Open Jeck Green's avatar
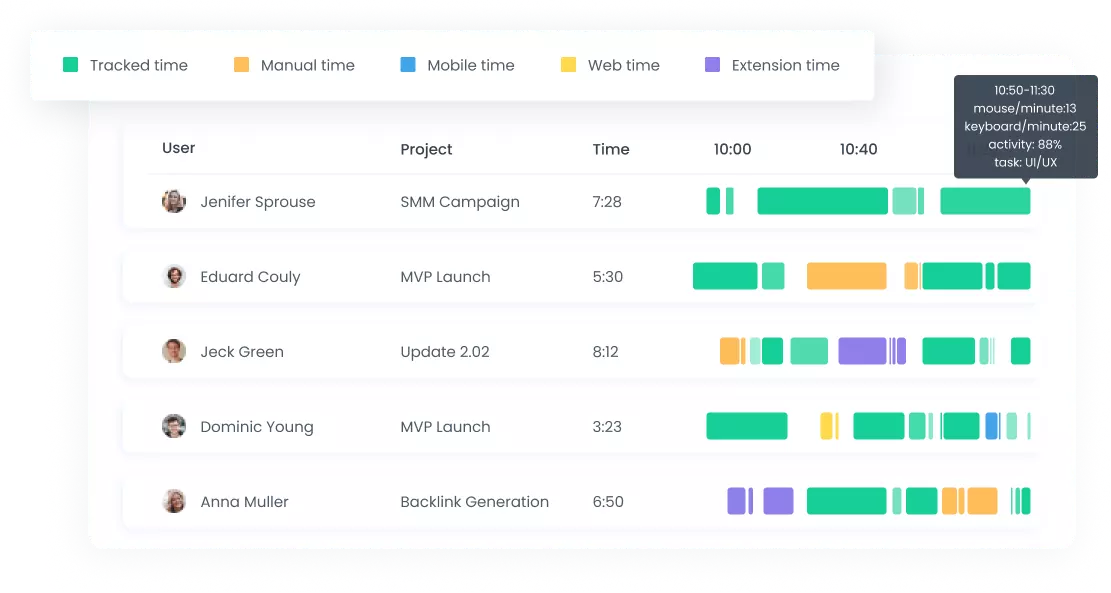 pyautogui.click(x=174, y=351)
